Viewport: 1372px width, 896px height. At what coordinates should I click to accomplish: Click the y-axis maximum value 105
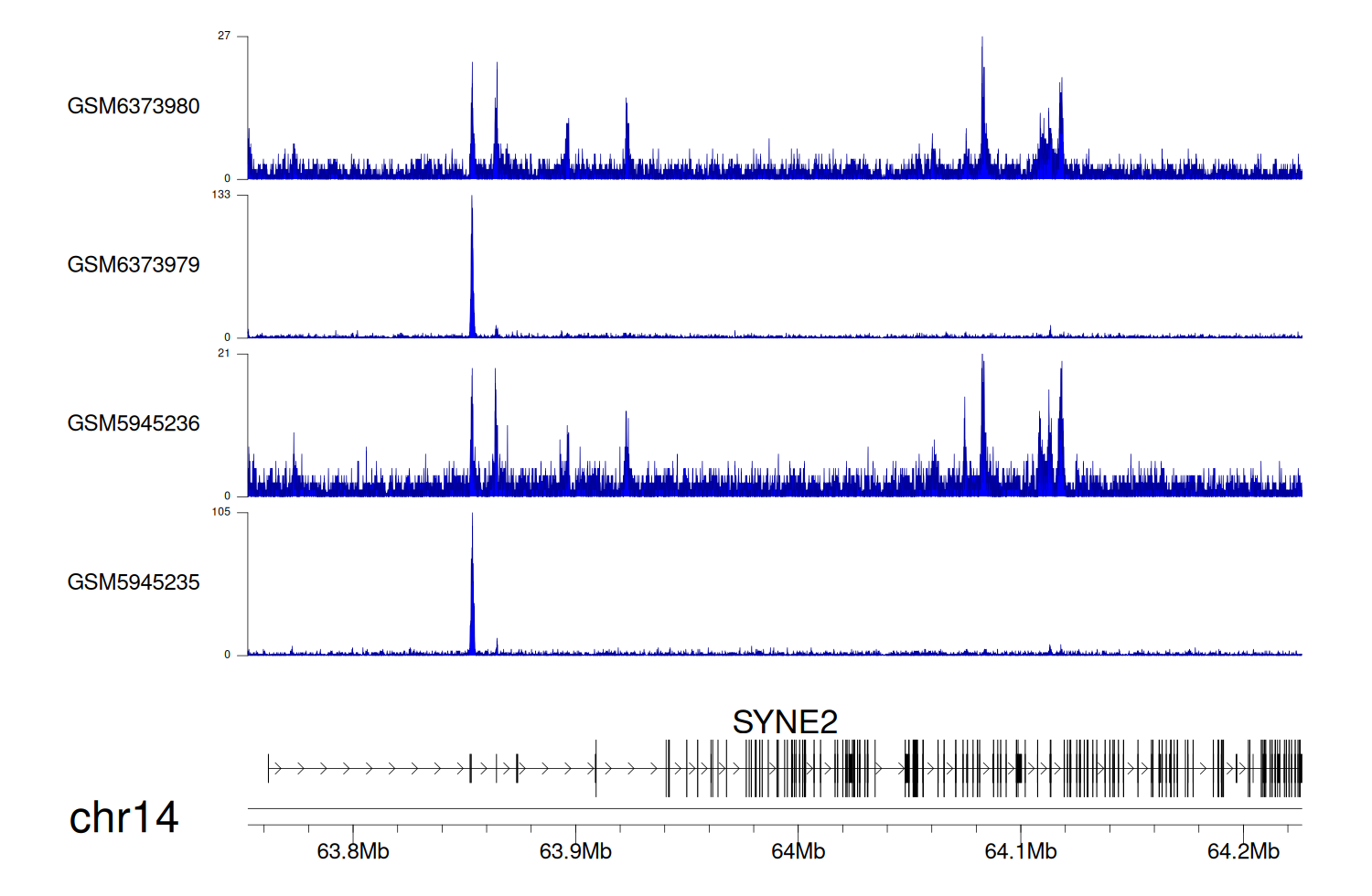221,512
